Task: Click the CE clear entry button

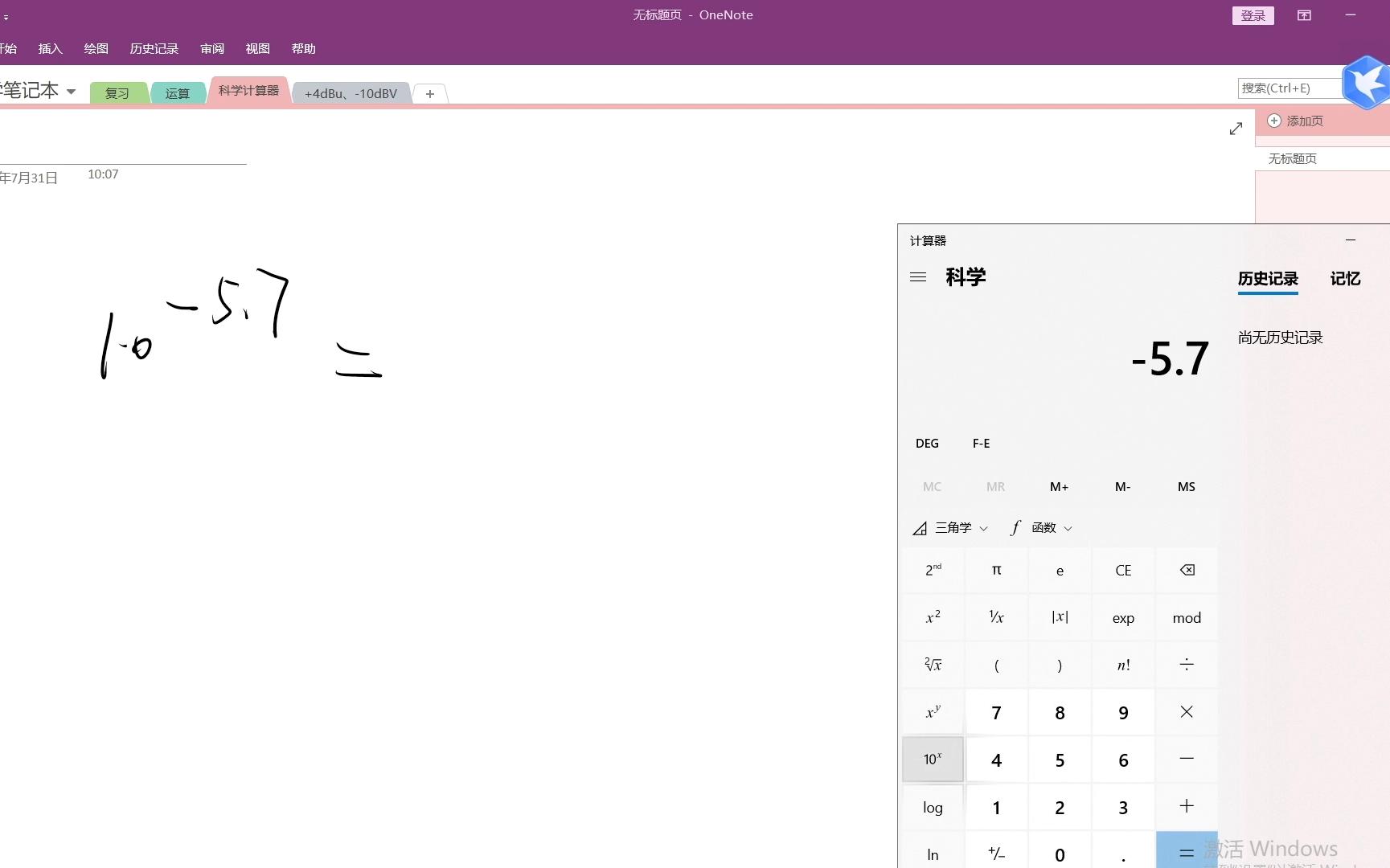Action: 1123,571
